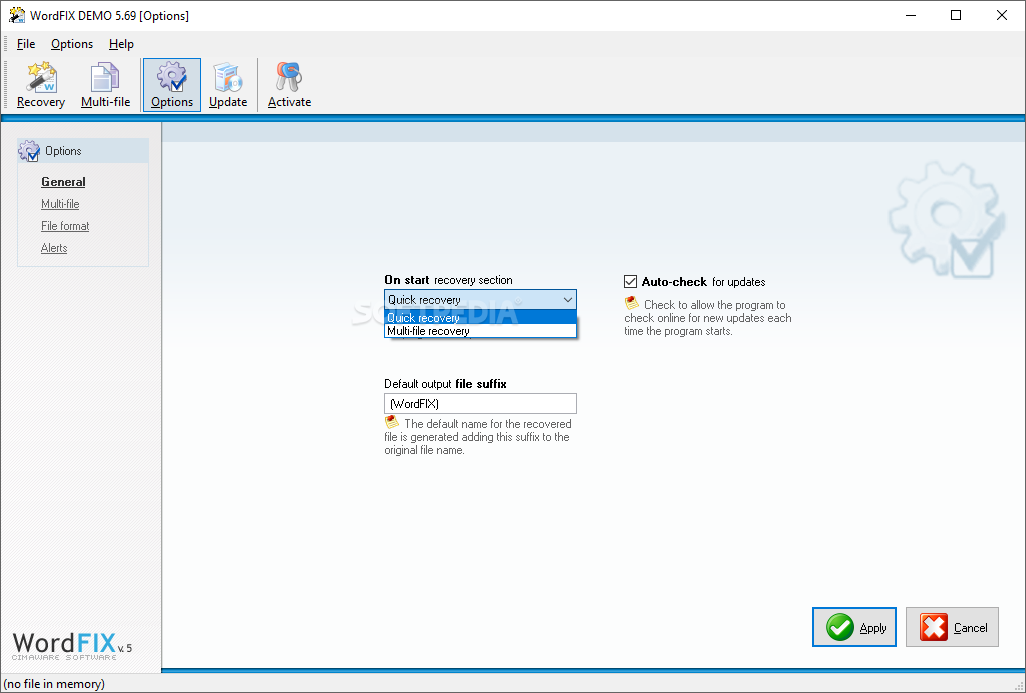Screen dimensions: 1026x693
Task: Cancel the option changes
Action: click(x=952, y=627)
